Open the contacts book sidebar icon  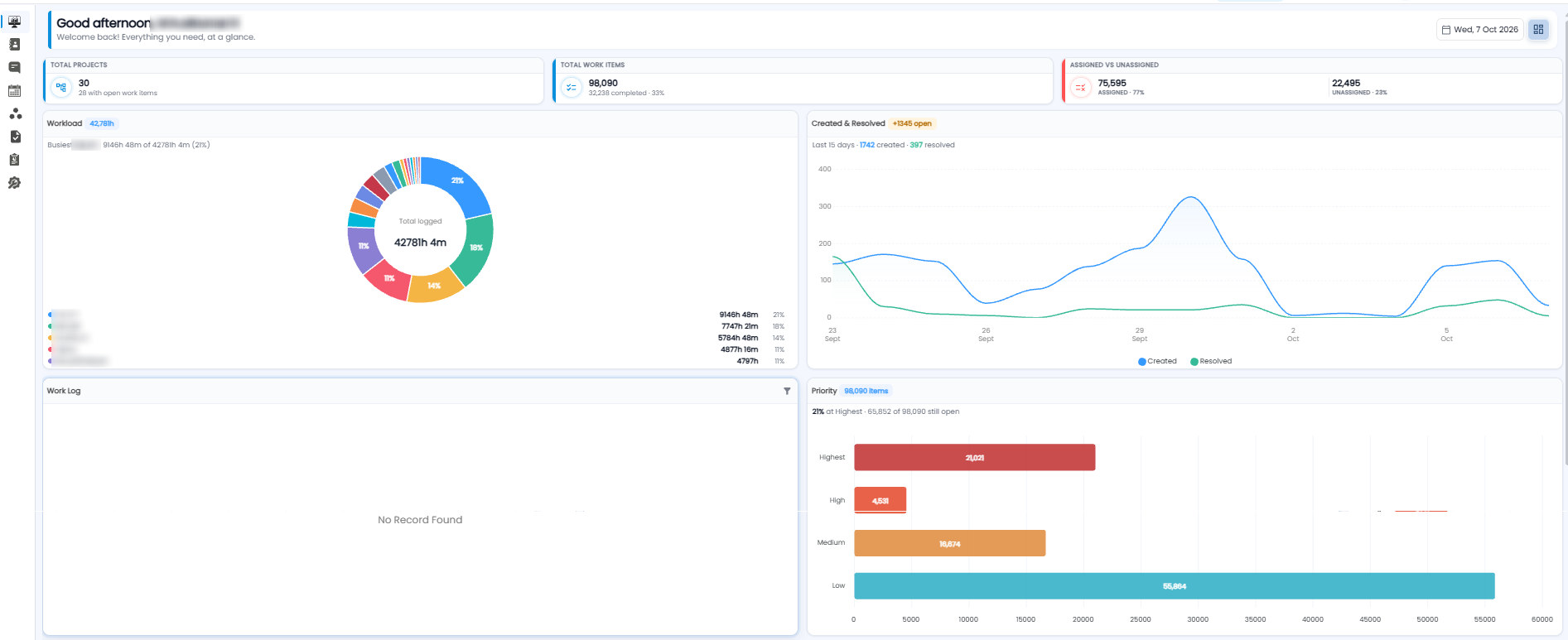[14, 45]
